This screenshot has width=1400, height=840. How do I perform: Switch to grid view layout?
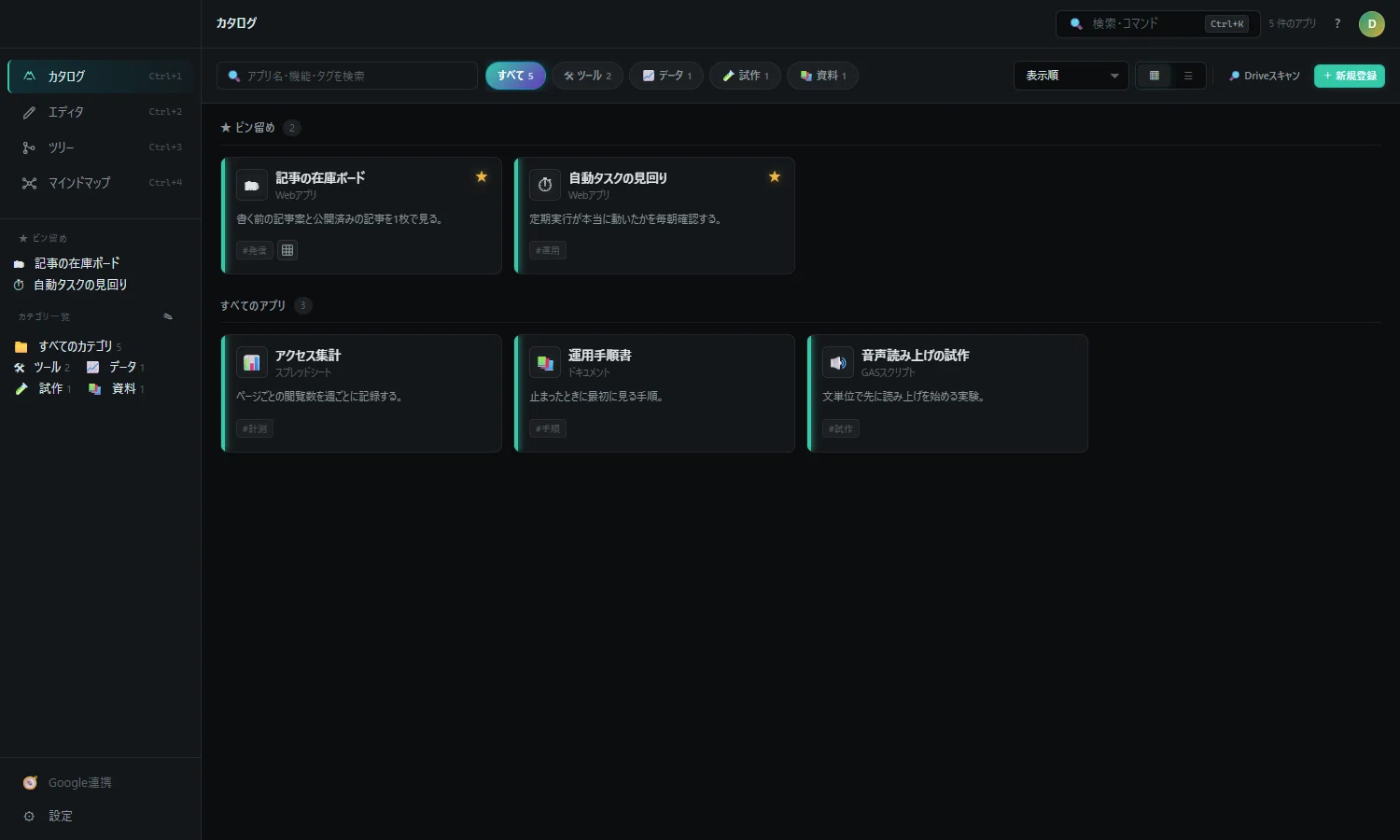[x=1154, y=76]
